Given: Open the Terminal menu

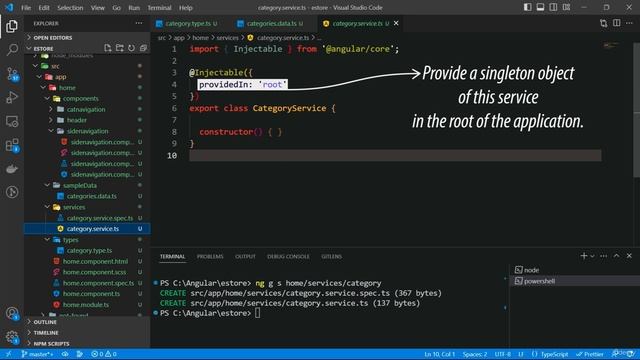Looking at the screenshot, I should (159, 7).
